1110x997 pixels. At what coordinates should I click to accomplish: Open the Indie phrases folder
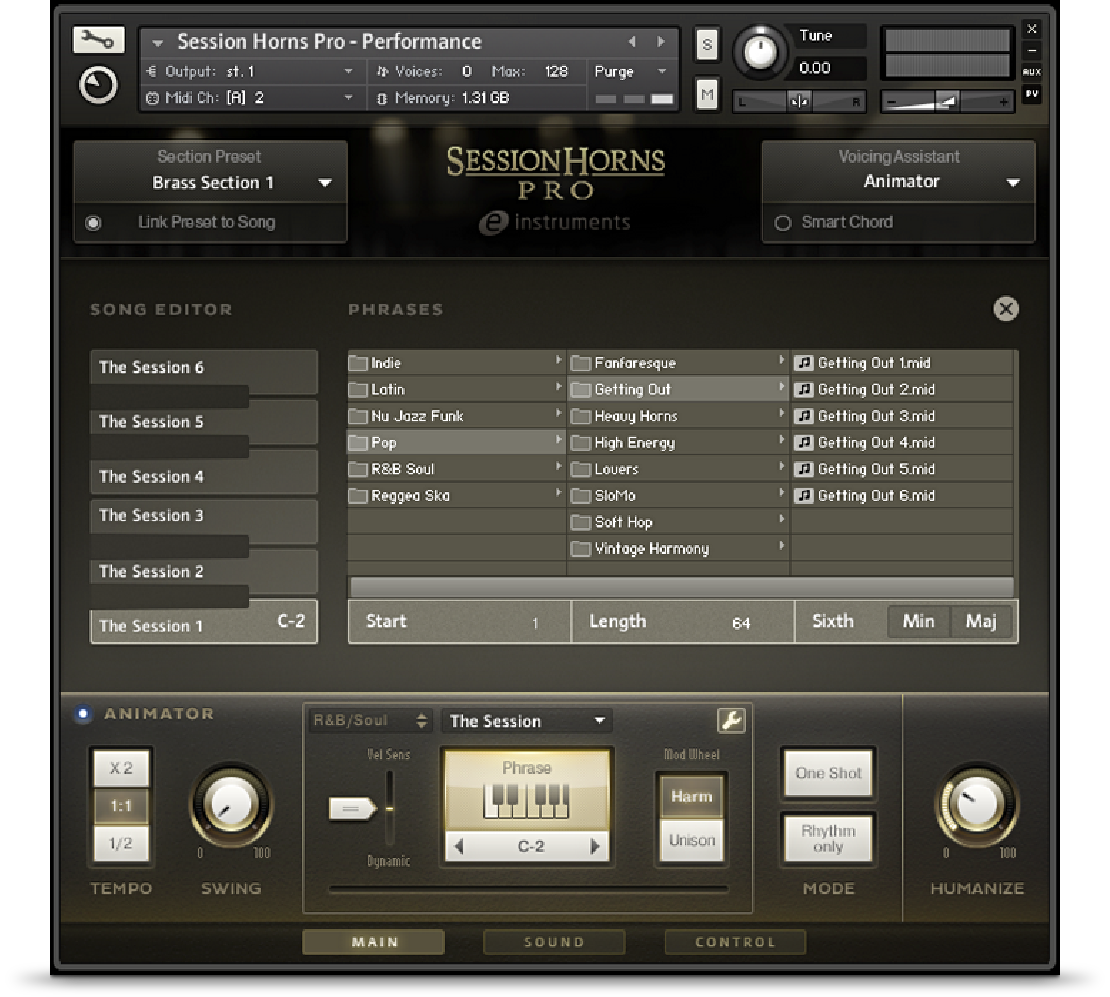(456, 363)
